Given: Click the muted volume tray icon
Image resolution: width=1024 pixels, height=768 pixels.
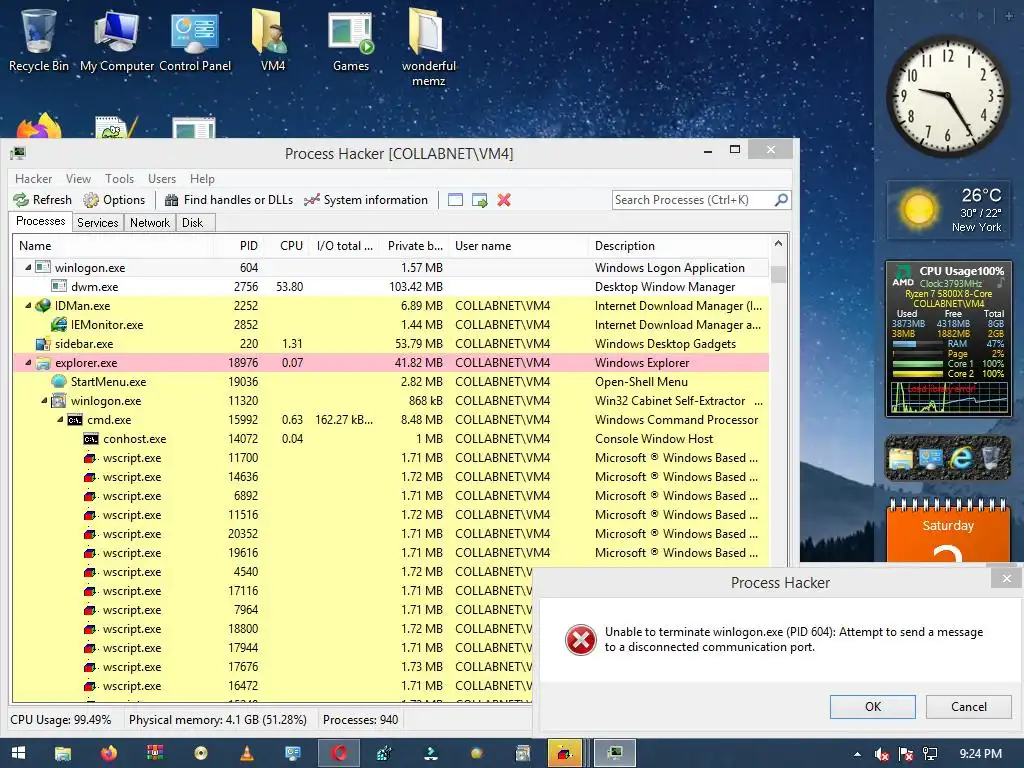Looking at the screenshot, I should coord(882,754).
